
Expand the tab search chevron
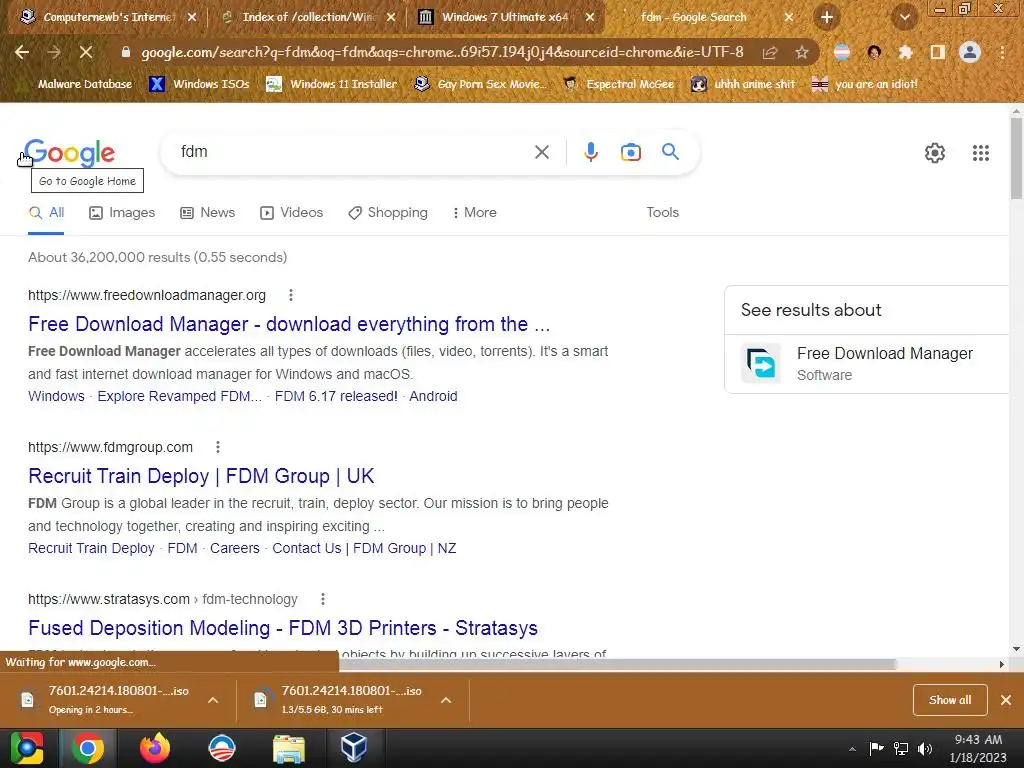[904, 17]
